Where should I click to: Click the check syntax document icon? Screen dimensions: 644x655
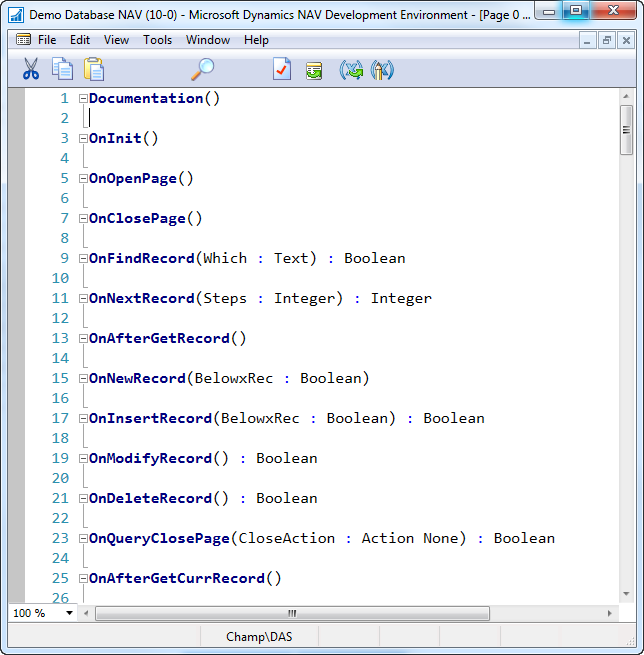pyautogui.click(x=282, y=69)
